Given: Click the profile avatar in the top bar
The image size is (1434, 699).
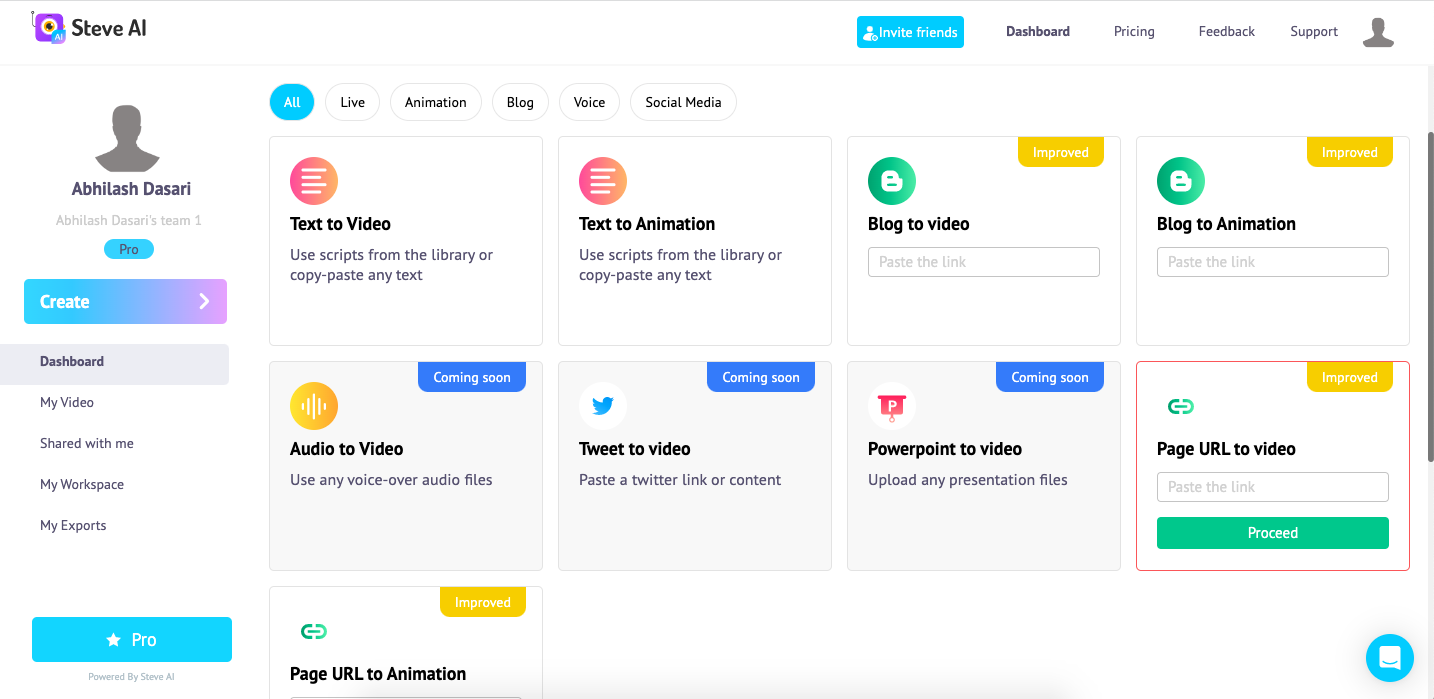Looking at the screenshot, I should coord(1378,31).
